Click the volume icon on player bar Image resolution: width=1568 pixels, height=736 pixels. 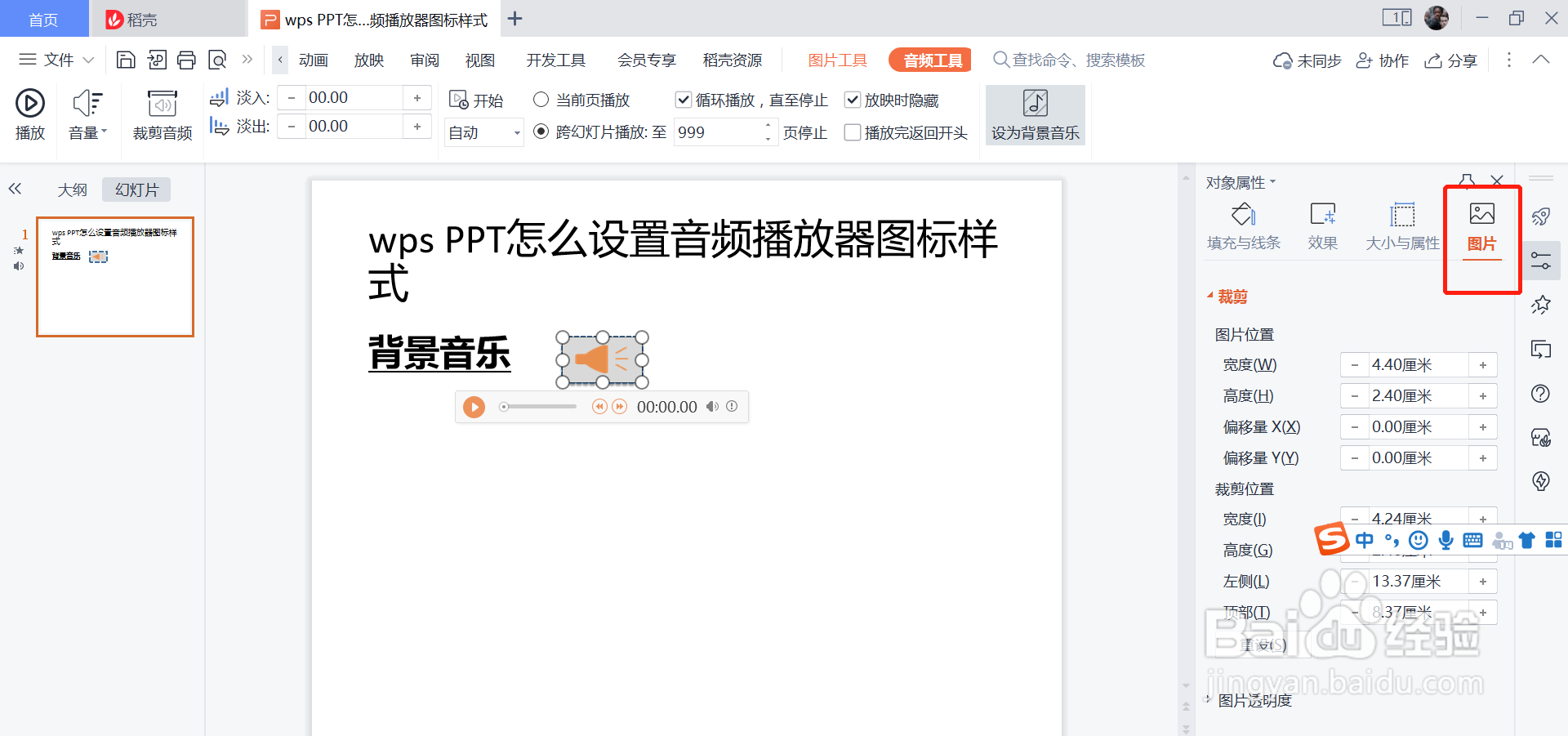[712, 407]
